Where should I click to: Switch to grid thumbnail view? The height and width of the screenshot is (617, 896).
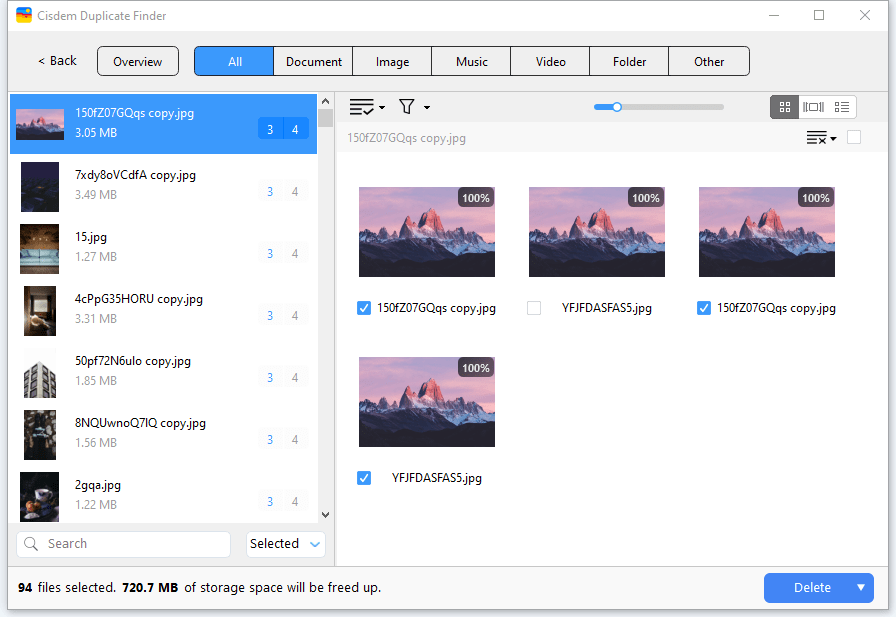pyautogui.click(x=785, y=107)
